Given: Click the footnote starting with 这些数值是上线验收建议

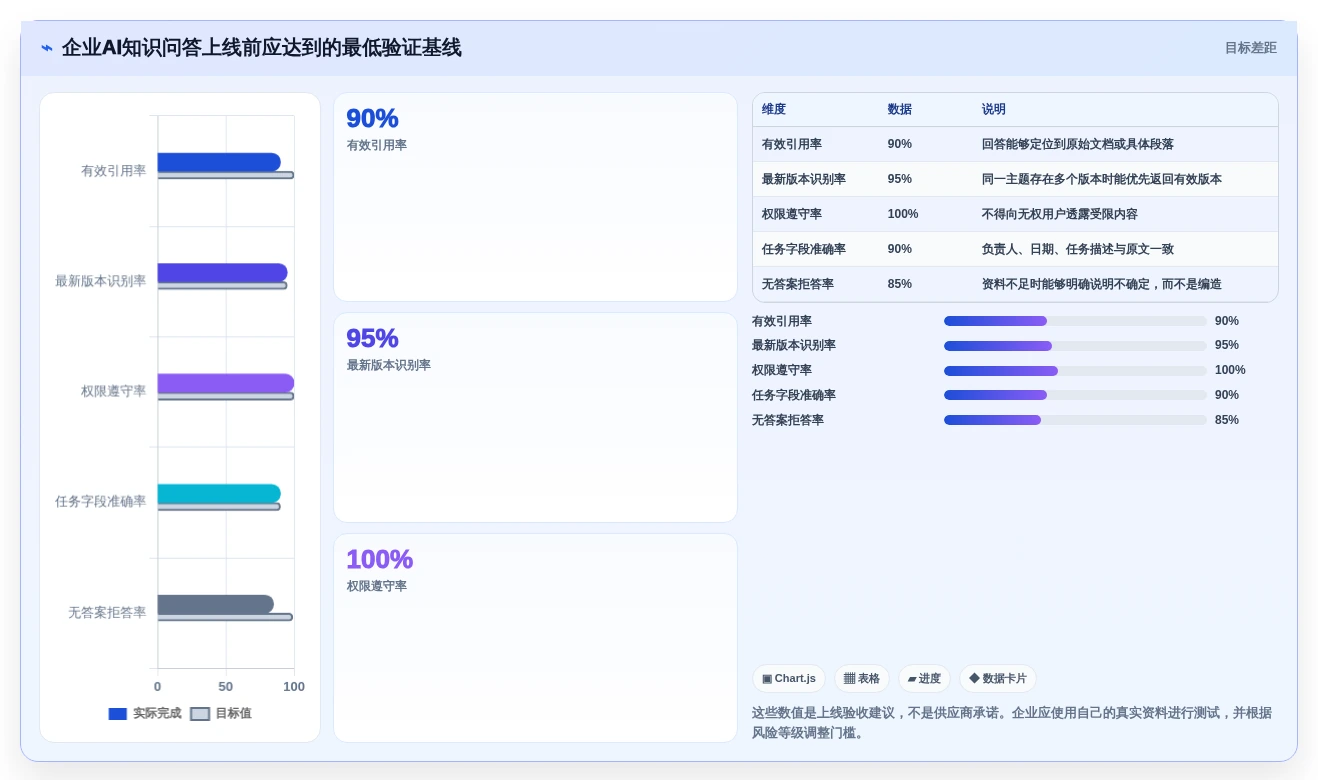Looking at the screenshot, I should pyautogui.click(x=1012, y=723).
